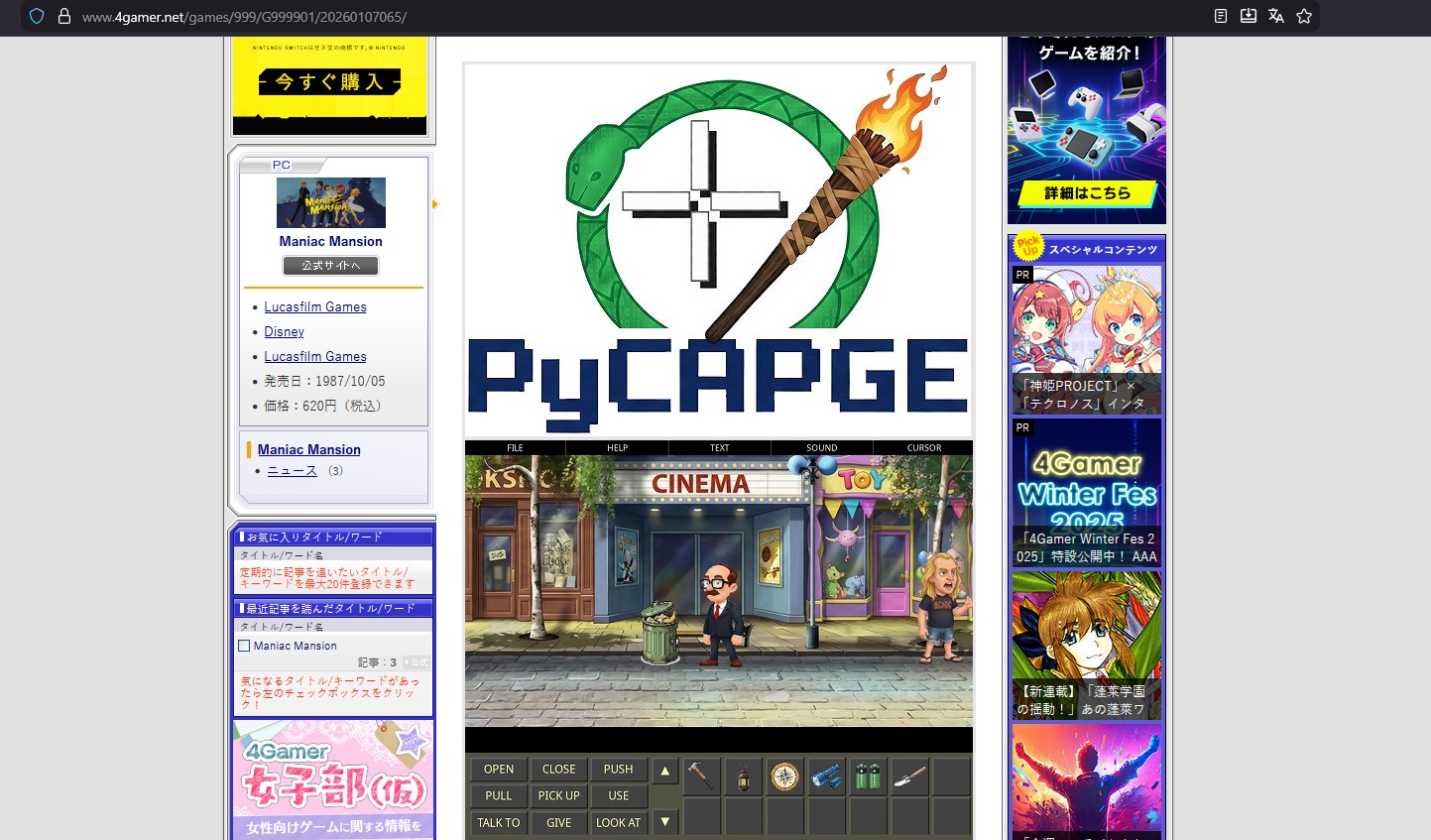Viewport: 1431px width, 840px height.
Task: Open the SOUND menu to toggle audio
Action: (x=821, y=447)
